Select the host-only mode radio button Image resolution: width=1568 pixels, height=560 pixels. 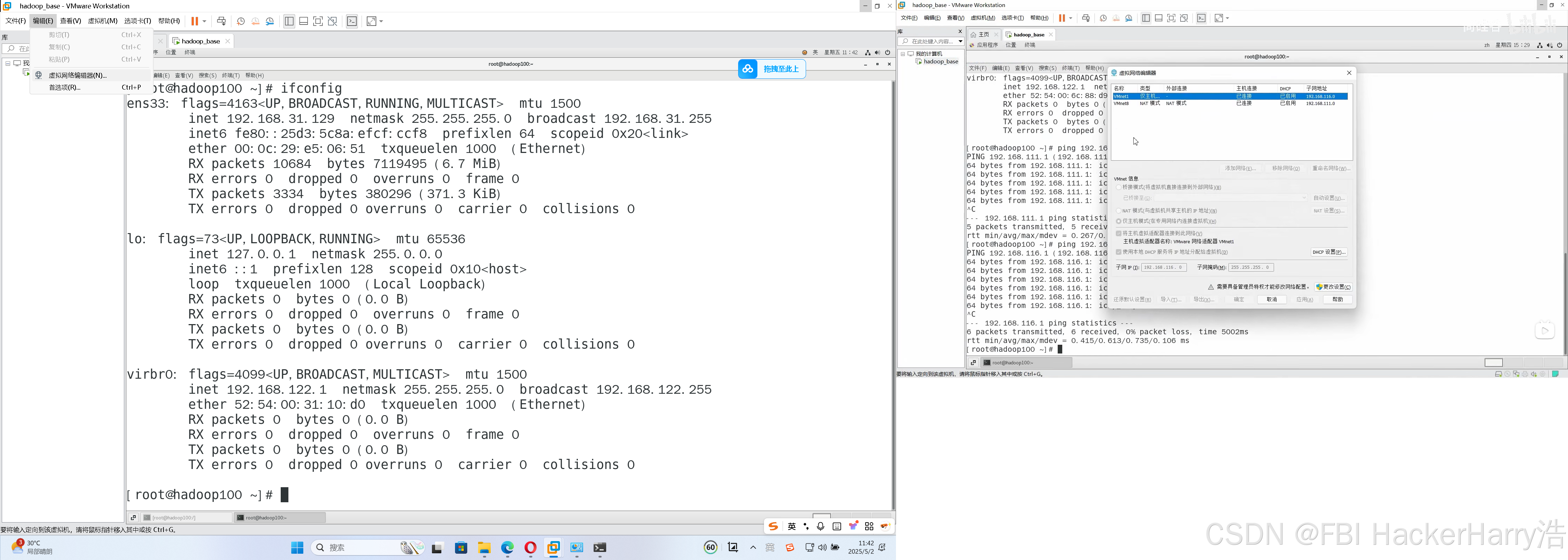pos(1119,222)
